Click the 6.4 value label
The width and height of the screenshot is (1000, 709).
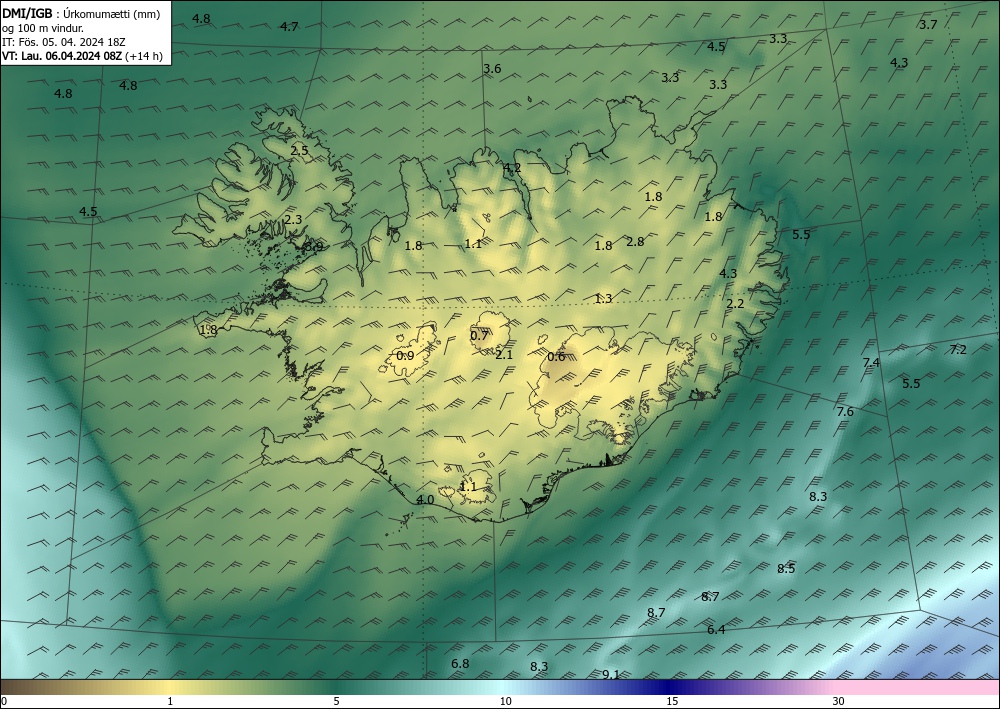(716, 630)
